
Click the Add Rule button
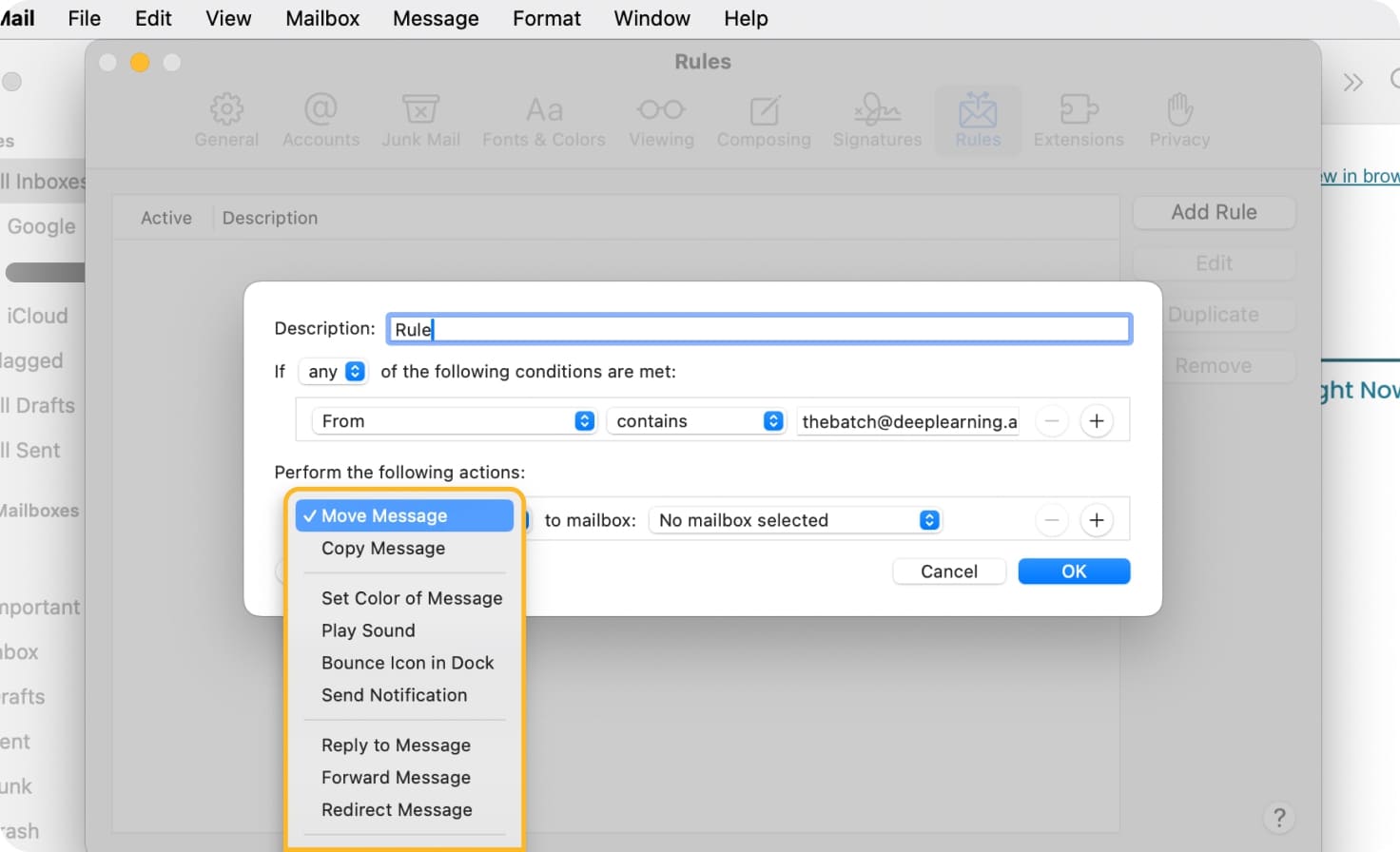tap(1214, 212)
